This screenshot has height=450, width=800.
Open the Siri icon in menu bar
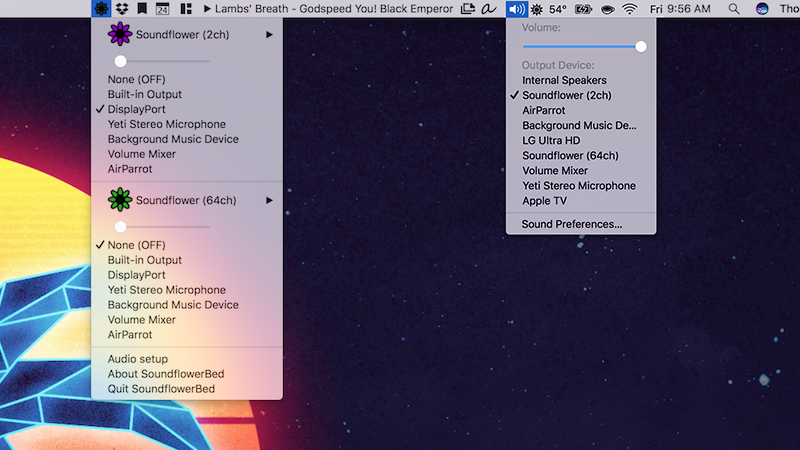point(762,9)
